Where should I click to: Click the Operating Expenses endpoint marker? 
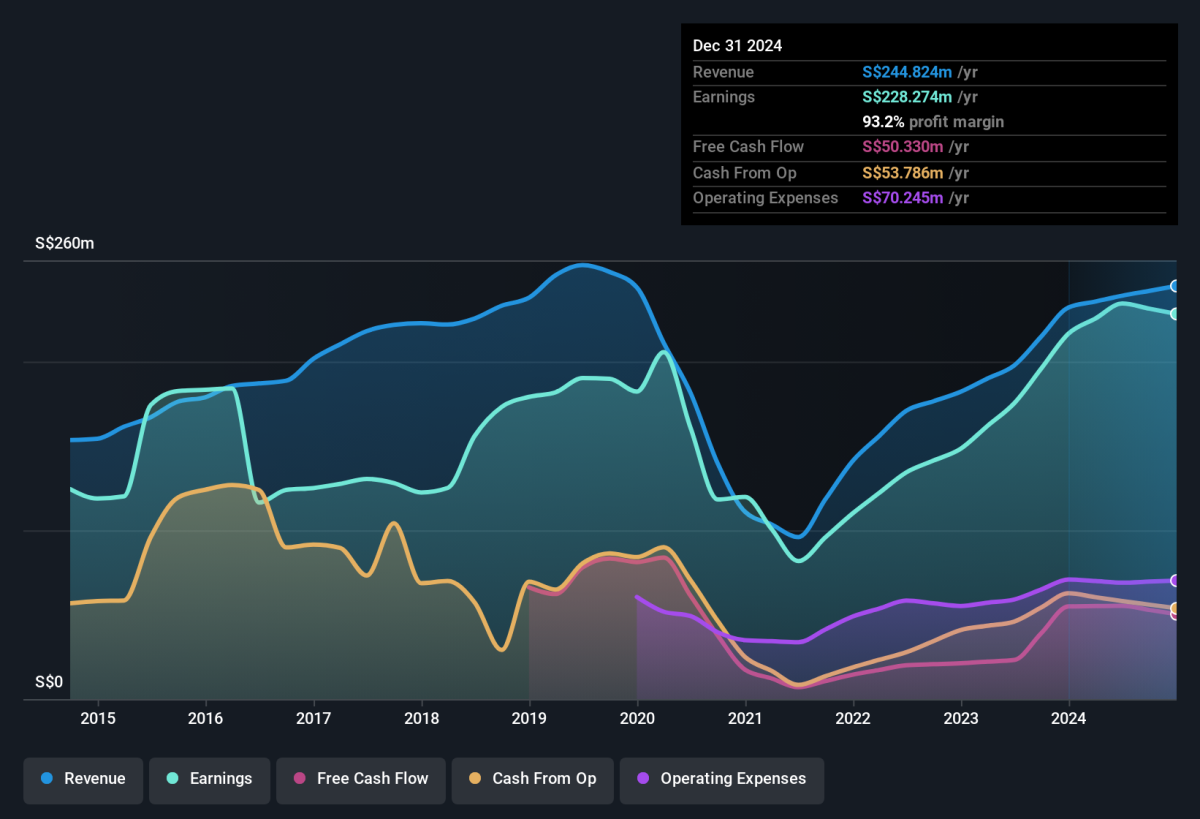coord(1176,581)
